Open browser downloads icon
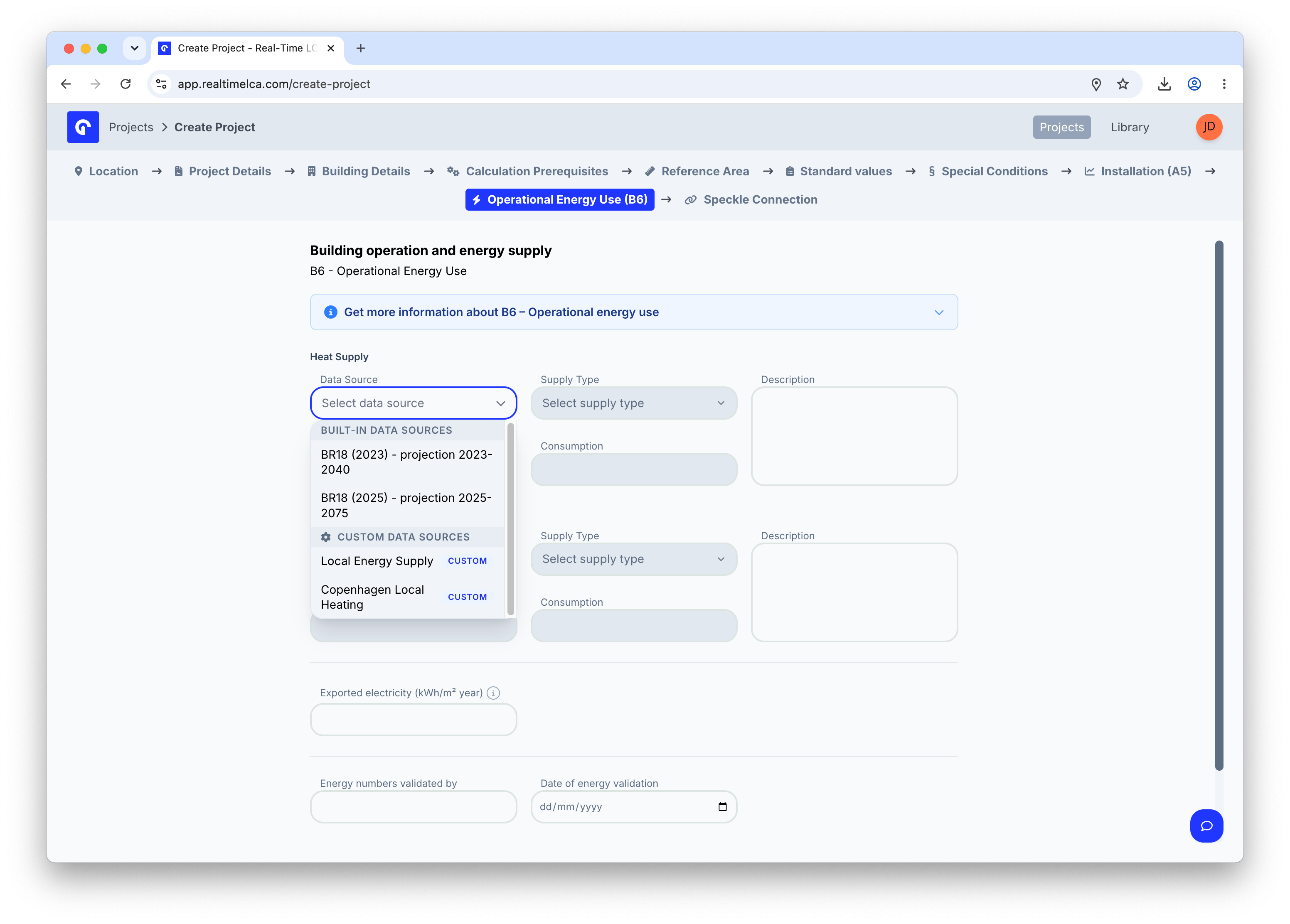 click(x=1164, y=84)
